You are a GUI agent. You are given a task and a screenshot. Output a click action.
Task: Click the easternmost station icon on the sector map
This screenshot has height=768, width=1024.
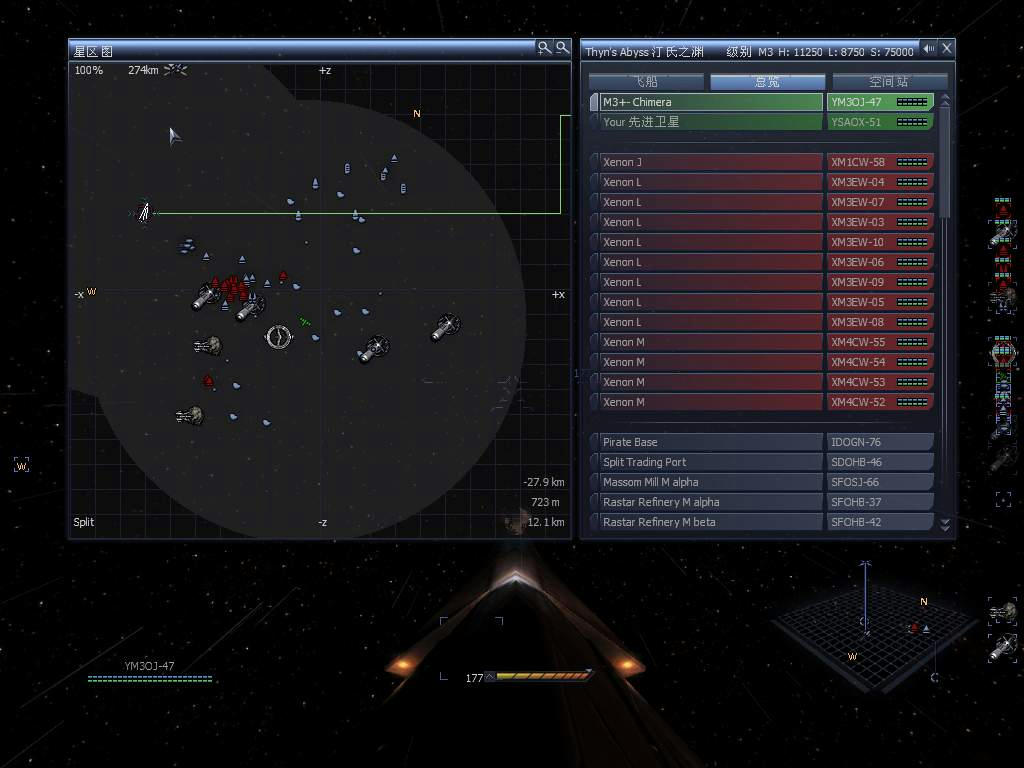tap(445, 327)
